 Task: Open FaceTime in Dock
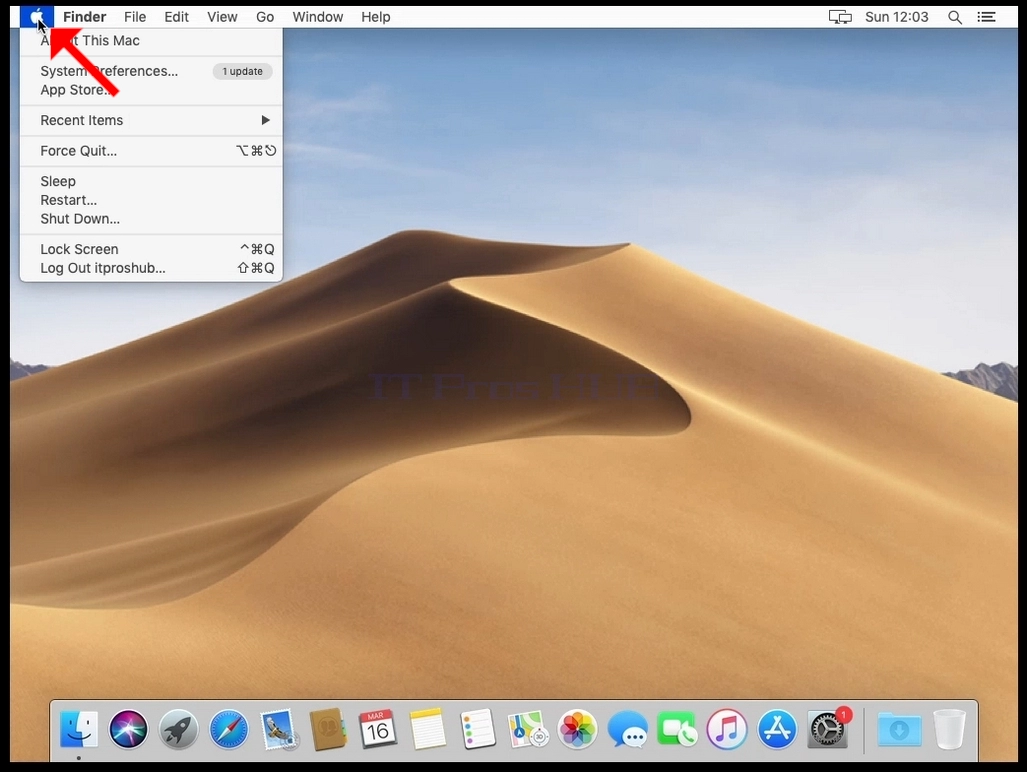[x=677, y=729]
